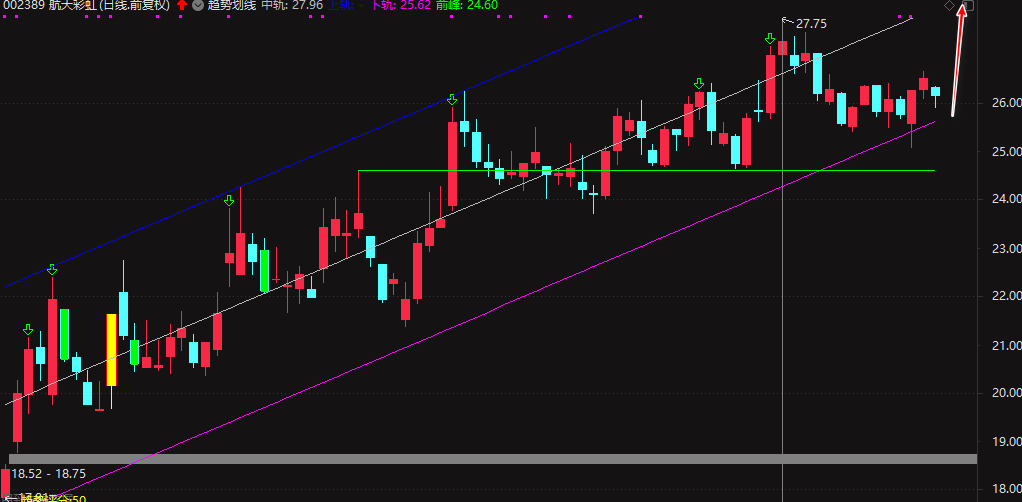Click the gray horizontal gap band
The height and width of the screenshot is (502, 1022).
coord(493,459)
